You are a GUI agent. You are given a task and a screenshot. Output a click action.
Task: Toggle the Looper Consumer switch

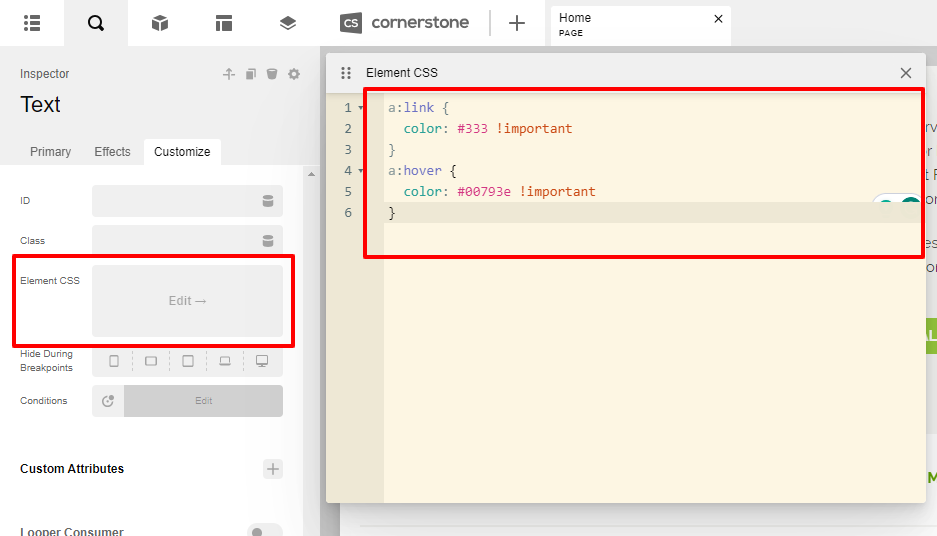click(x=264, y=531)
